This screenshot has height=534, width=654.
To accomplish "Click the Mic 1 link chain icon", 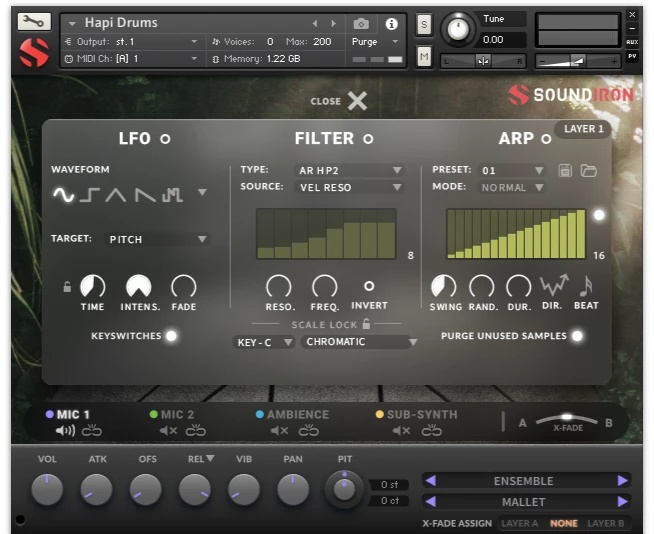I will [92, 430].
